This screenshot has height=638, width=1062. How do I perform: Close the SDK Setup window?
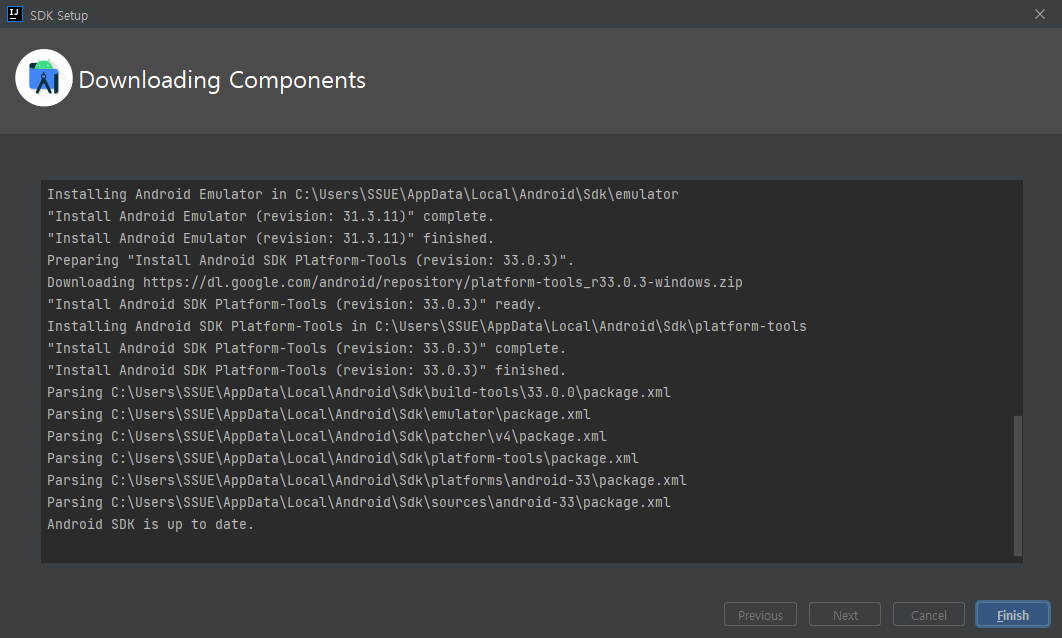point(1040,14)
